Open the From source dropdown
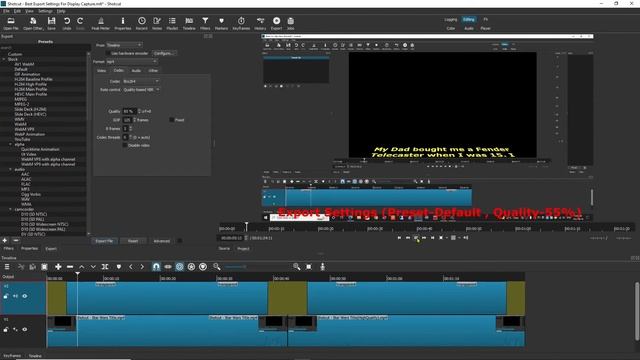The height and width of the screenshot is (360, 640). pos(124,45)
